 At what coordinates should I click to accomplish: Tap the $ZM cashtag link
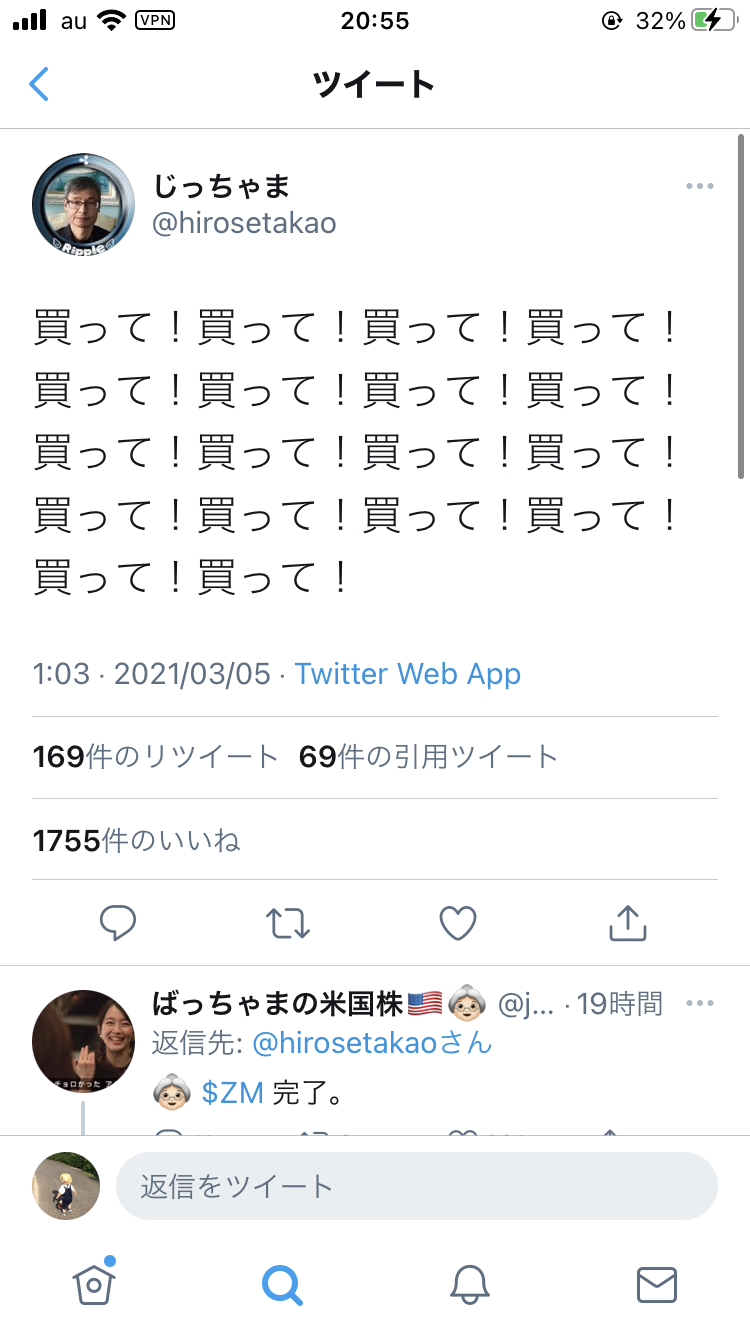(232, 1093)
